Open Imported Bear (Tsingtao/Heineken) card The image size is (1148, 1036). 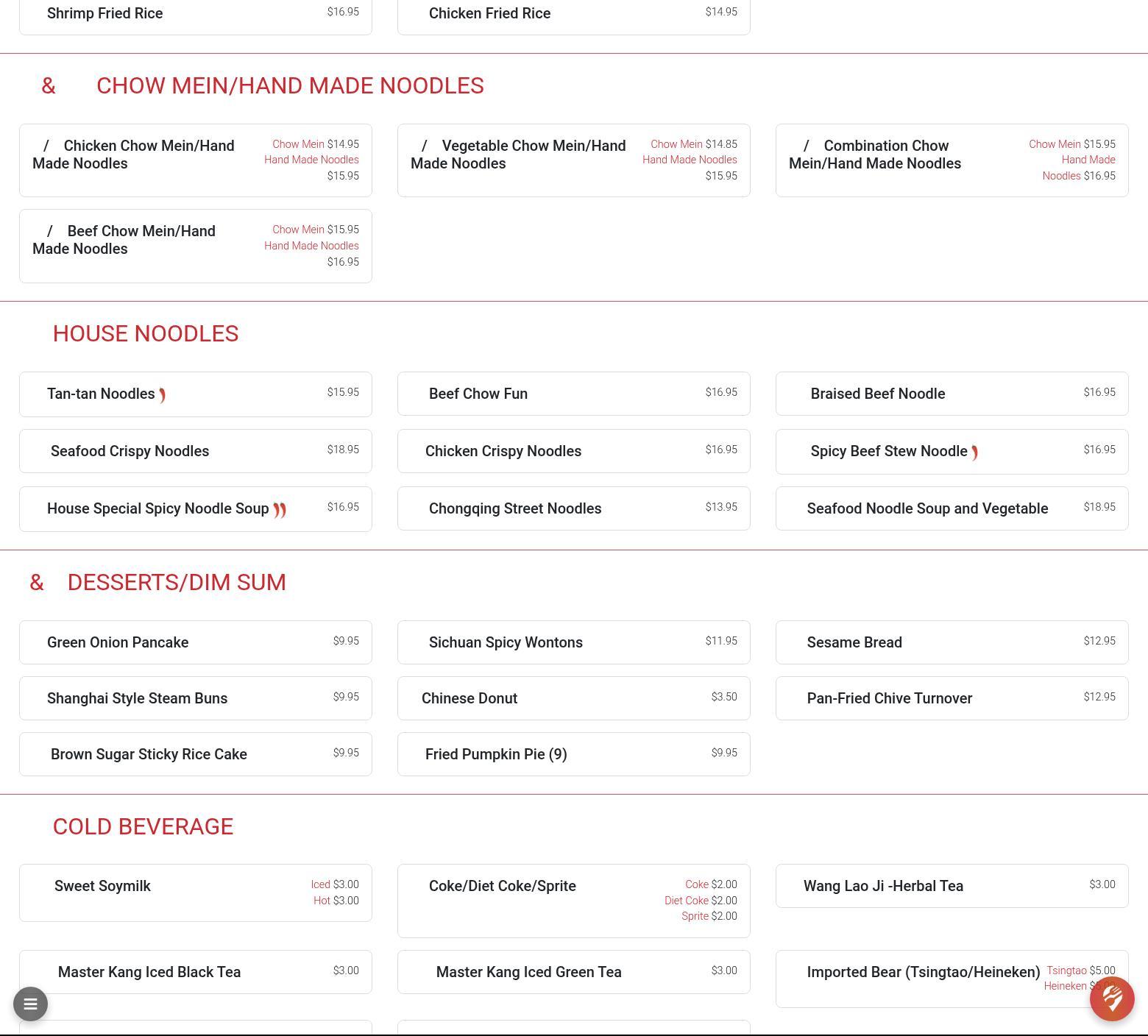[952, 979]
